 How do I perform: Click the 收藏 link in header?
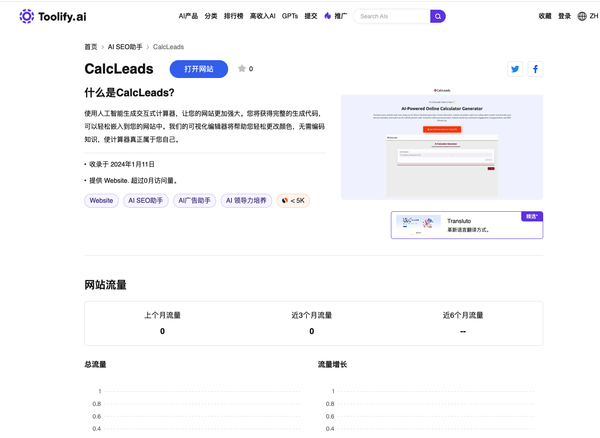tap(545, 16)
